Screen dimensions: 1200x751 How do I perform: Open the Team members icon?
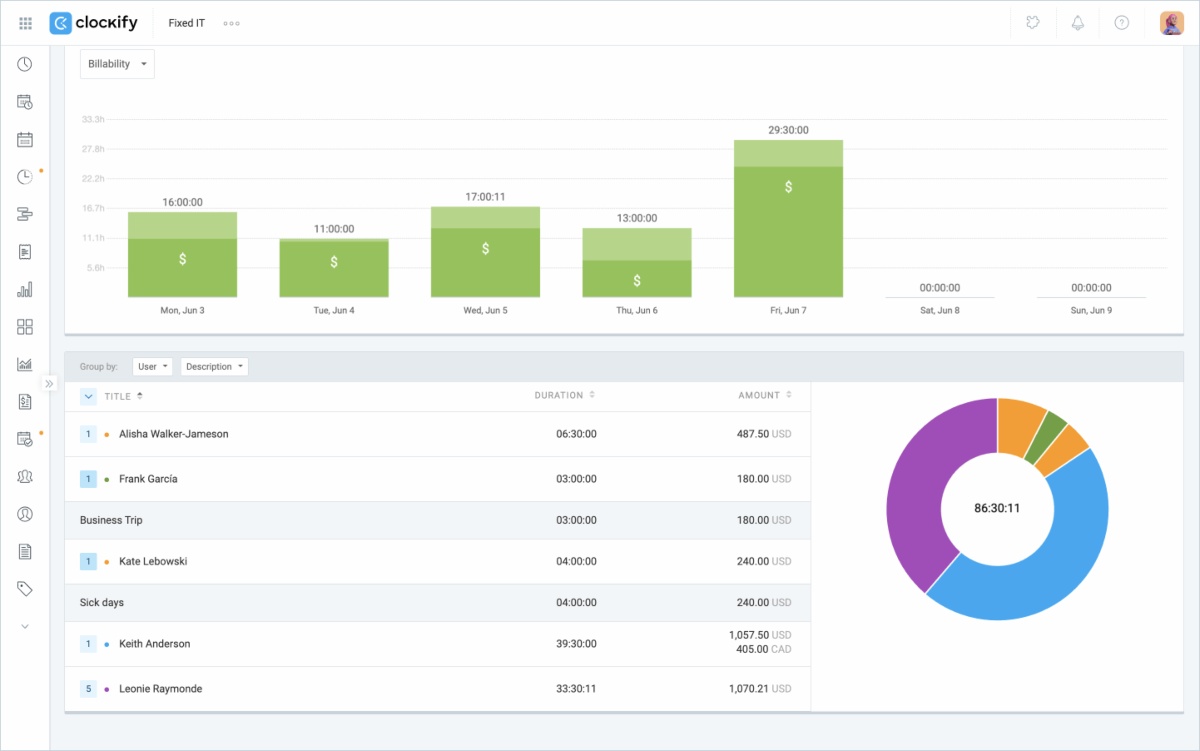24,476
